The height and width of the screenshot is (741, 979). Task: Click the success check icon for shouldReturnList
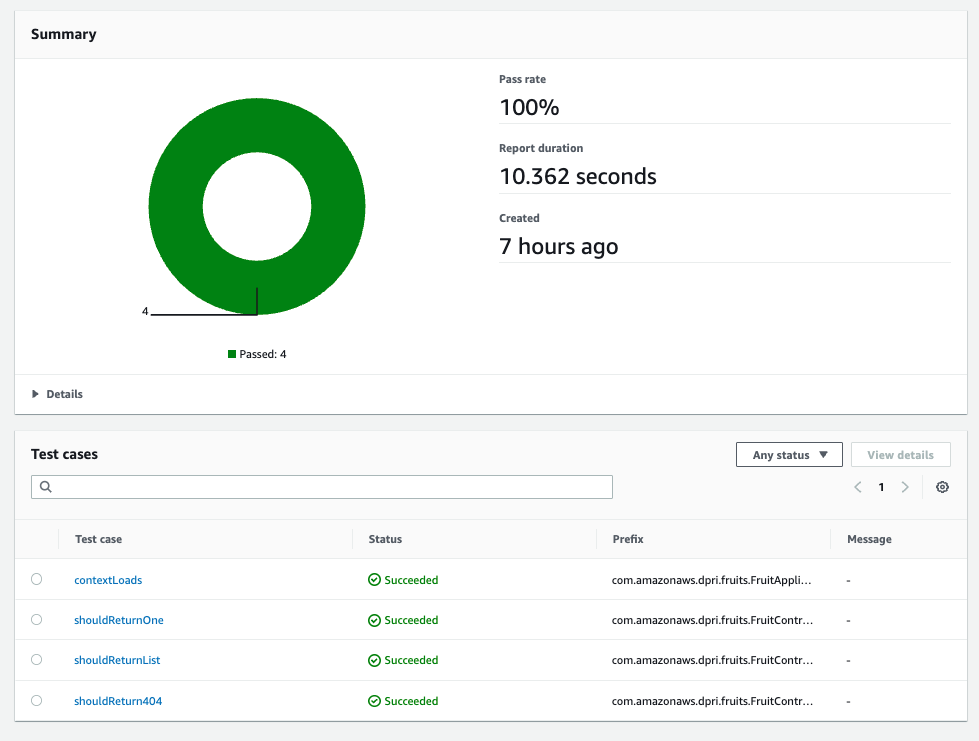(x=374, y=660)
